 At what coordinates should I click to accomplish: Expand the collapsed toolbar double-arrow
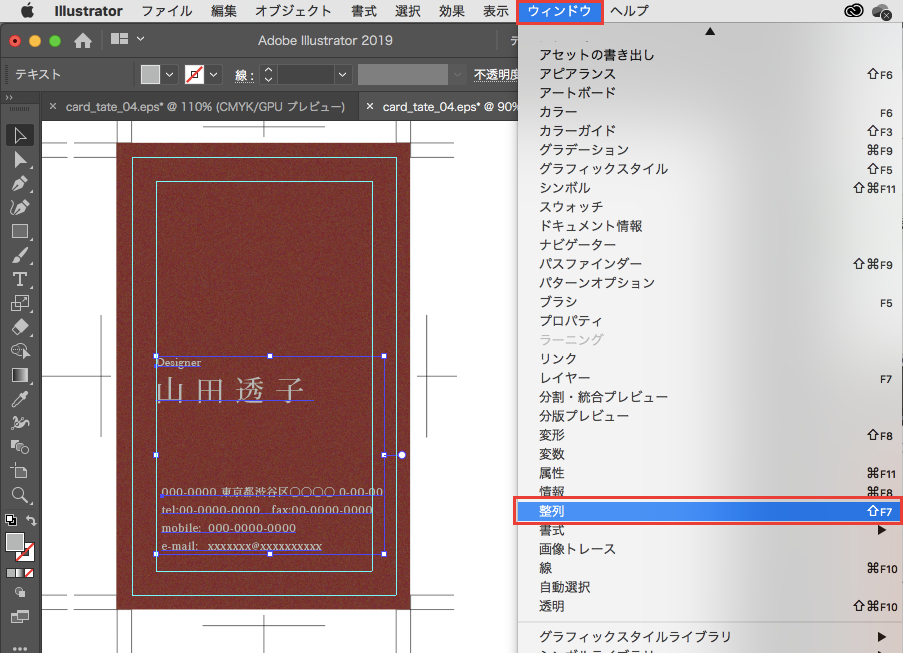pyautogui.click(x=9, y=97)
